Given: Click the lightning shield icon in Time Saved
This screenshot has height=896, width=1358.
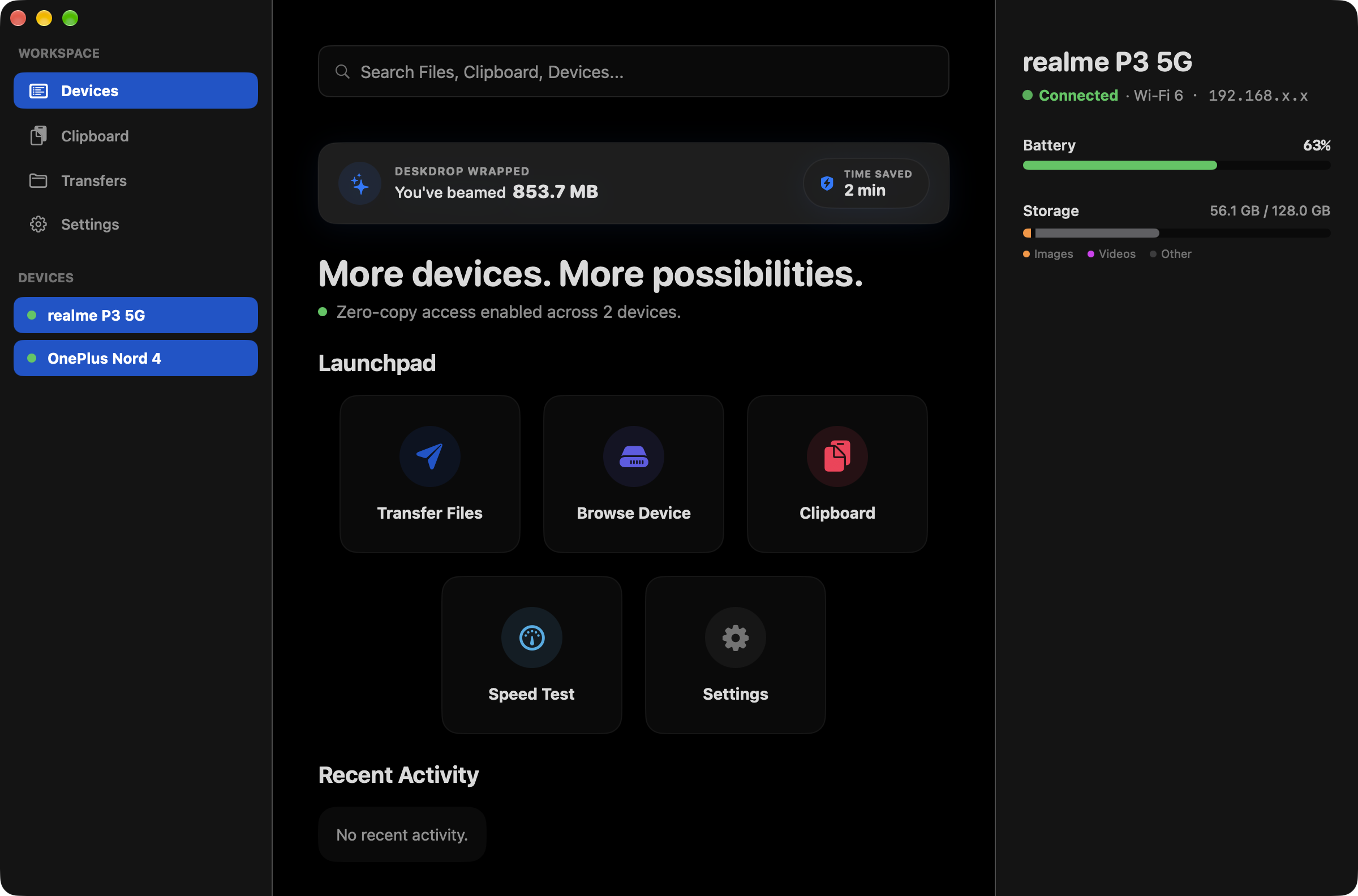Looking at the screenshot, I should point(827,183).
